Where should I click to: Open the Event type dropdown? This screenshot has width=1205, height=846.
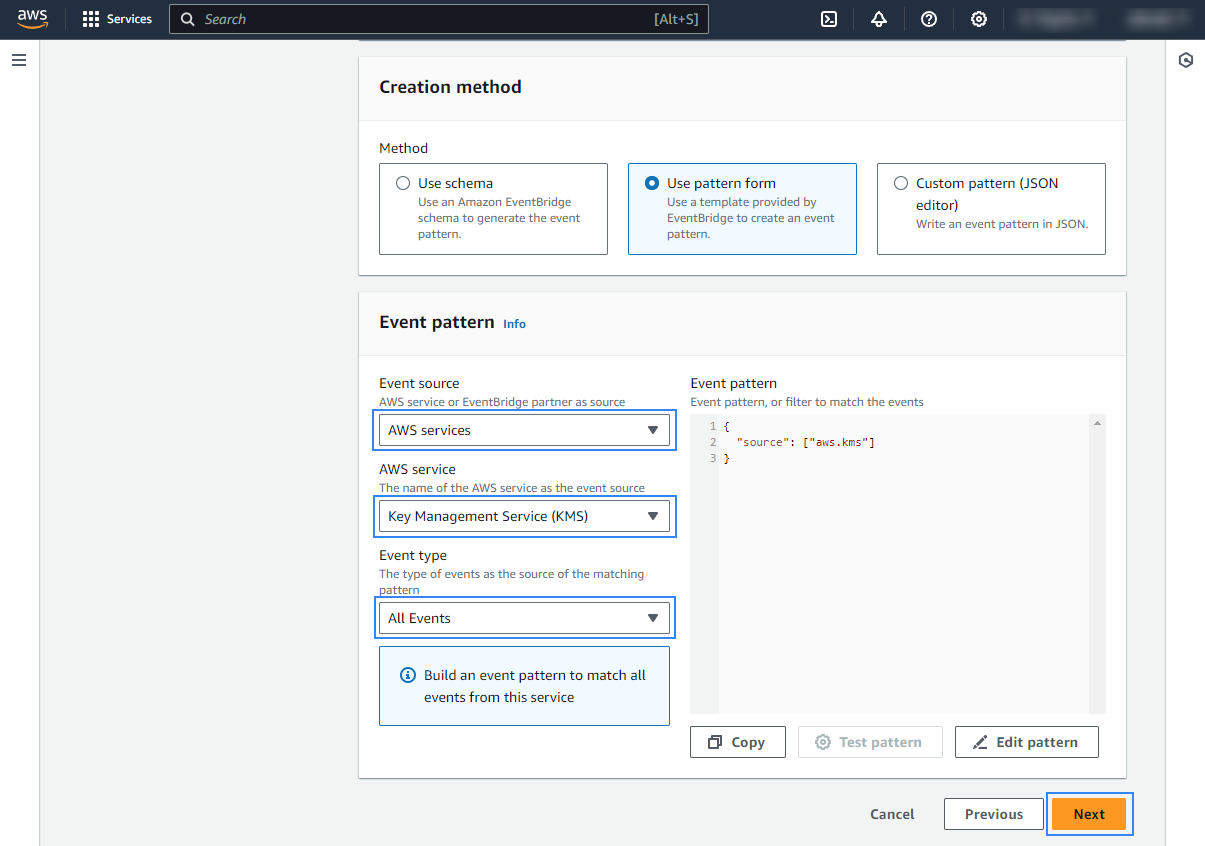click(x=524, y=618)
